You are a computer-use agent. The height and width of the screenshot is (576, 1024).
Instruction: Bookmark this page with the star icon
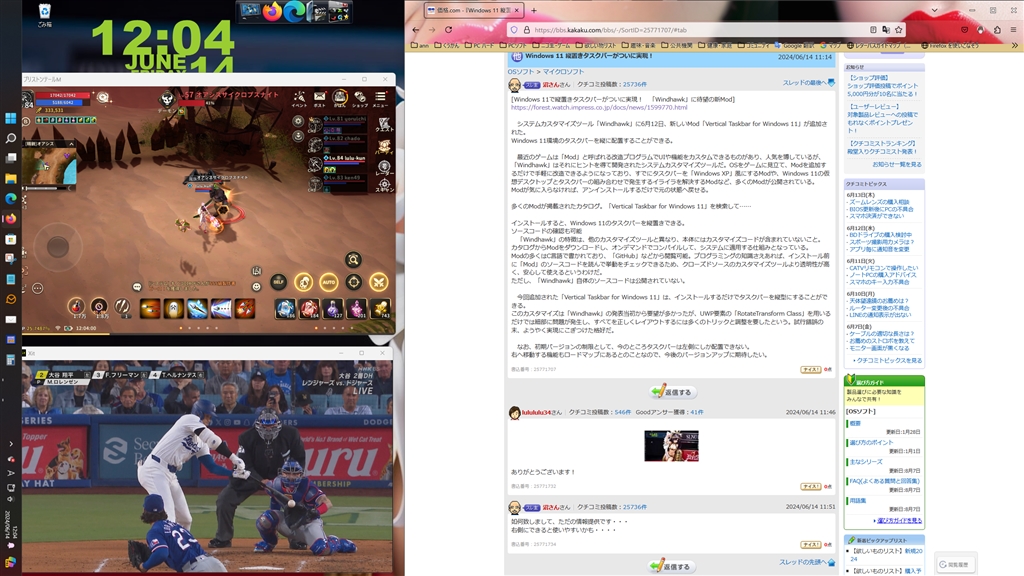[899, 29]
